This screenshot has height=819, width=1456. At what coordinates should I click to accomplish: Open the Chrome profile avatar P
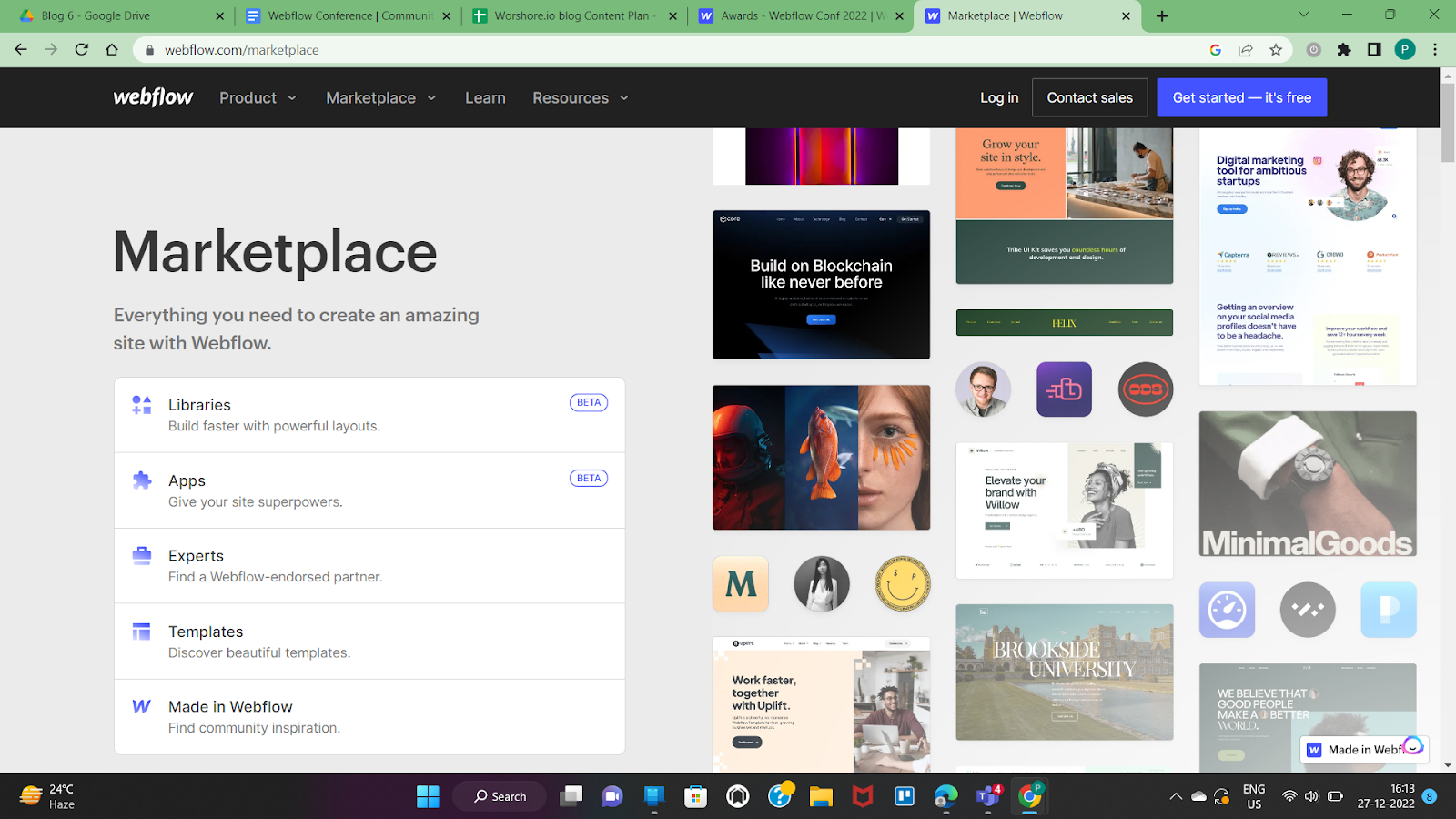click(1405, 50)
